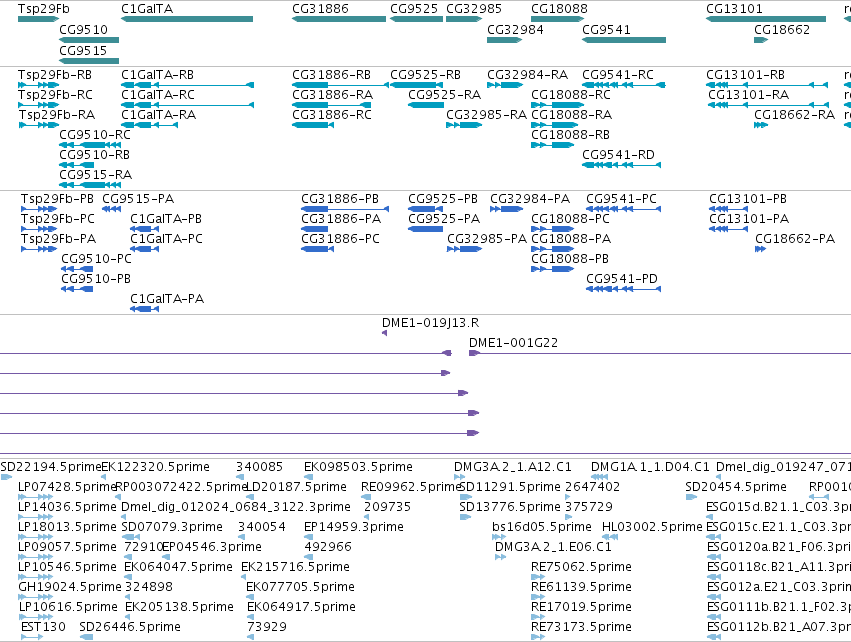Select transcript CG9541-RC

[x=618, y=74]
